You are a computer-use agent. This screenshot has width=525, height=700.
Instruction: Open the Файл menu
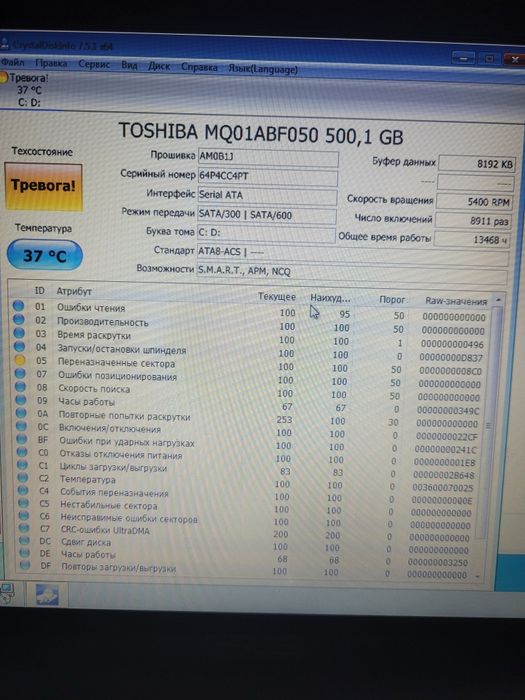coord(12,62)
